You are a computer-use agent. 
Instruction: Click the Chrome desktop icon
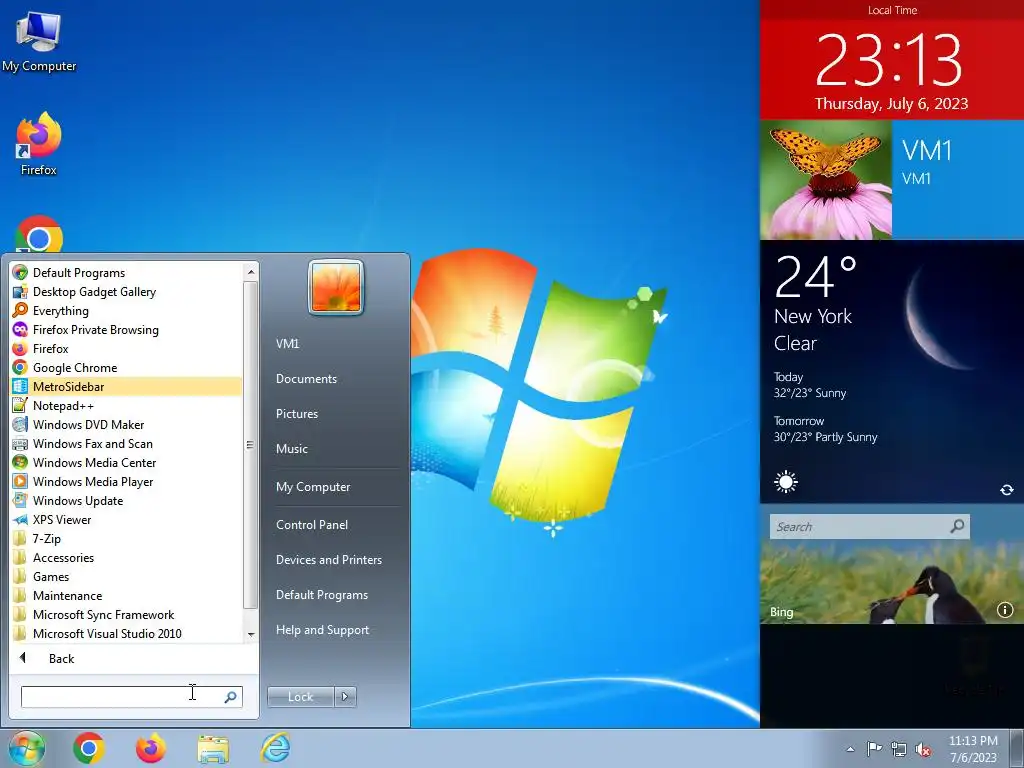[x=39, y=235]
